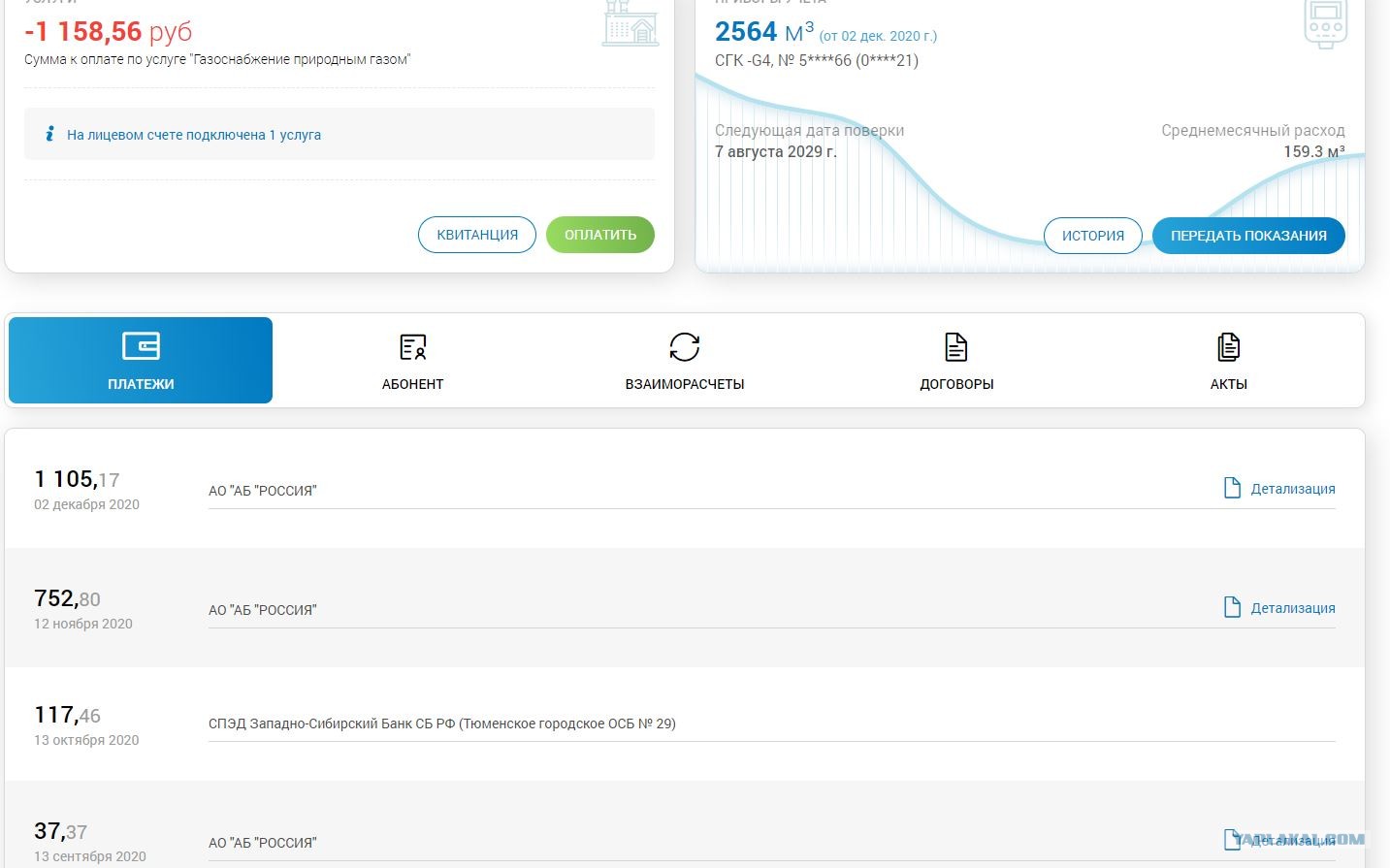Image resolution: width=1390 pixels, height=868 pixels.
Task: Click the house icon in the services card
Action: pyautogui.click(x=630, y=22)
